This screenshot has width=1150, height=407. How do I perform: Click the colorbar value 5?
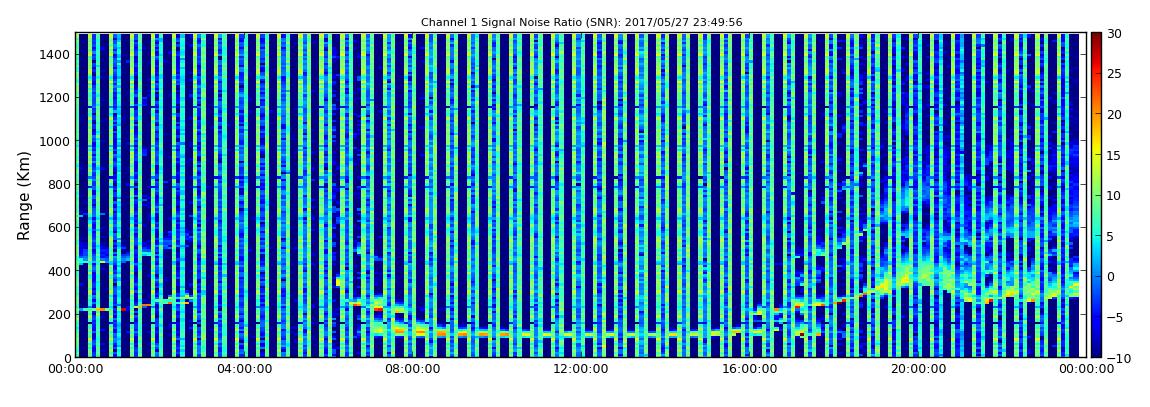pyautogui.click(x=1111, y=236)
